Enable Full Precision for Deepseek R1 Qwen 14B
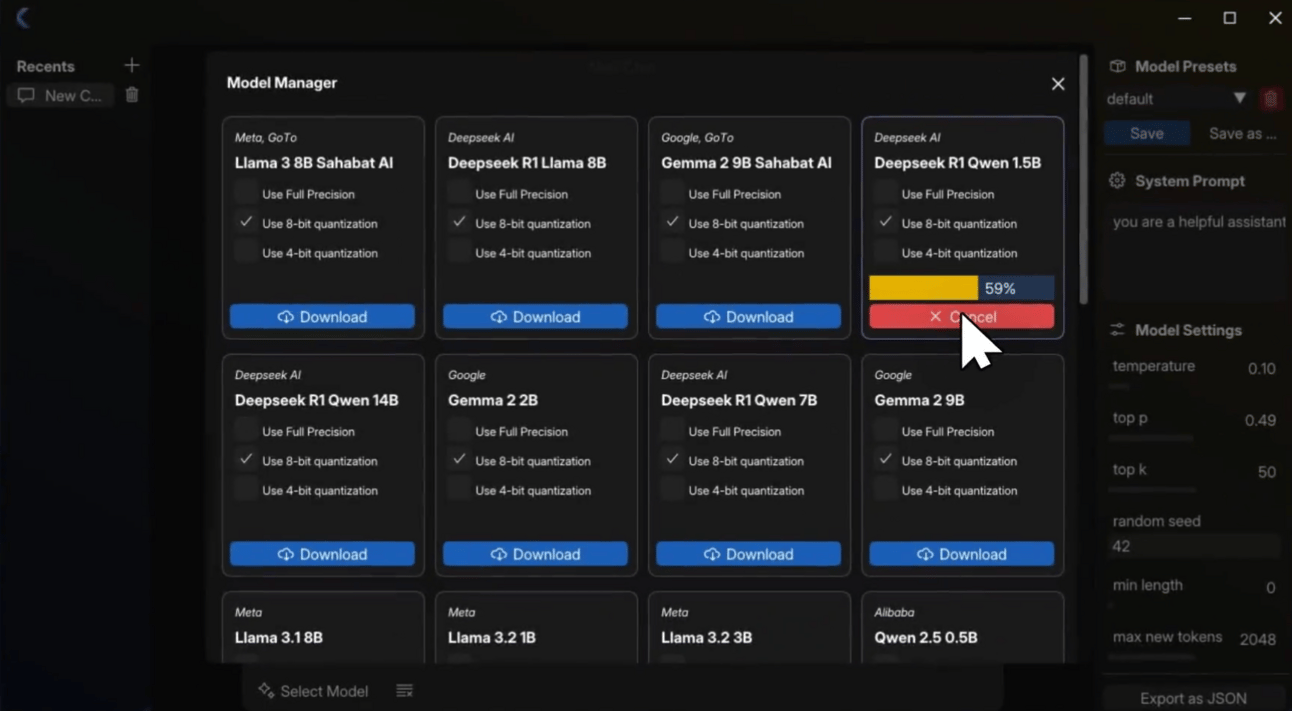1292x711 pixels. pyautogui.click(x=245, y=430)
